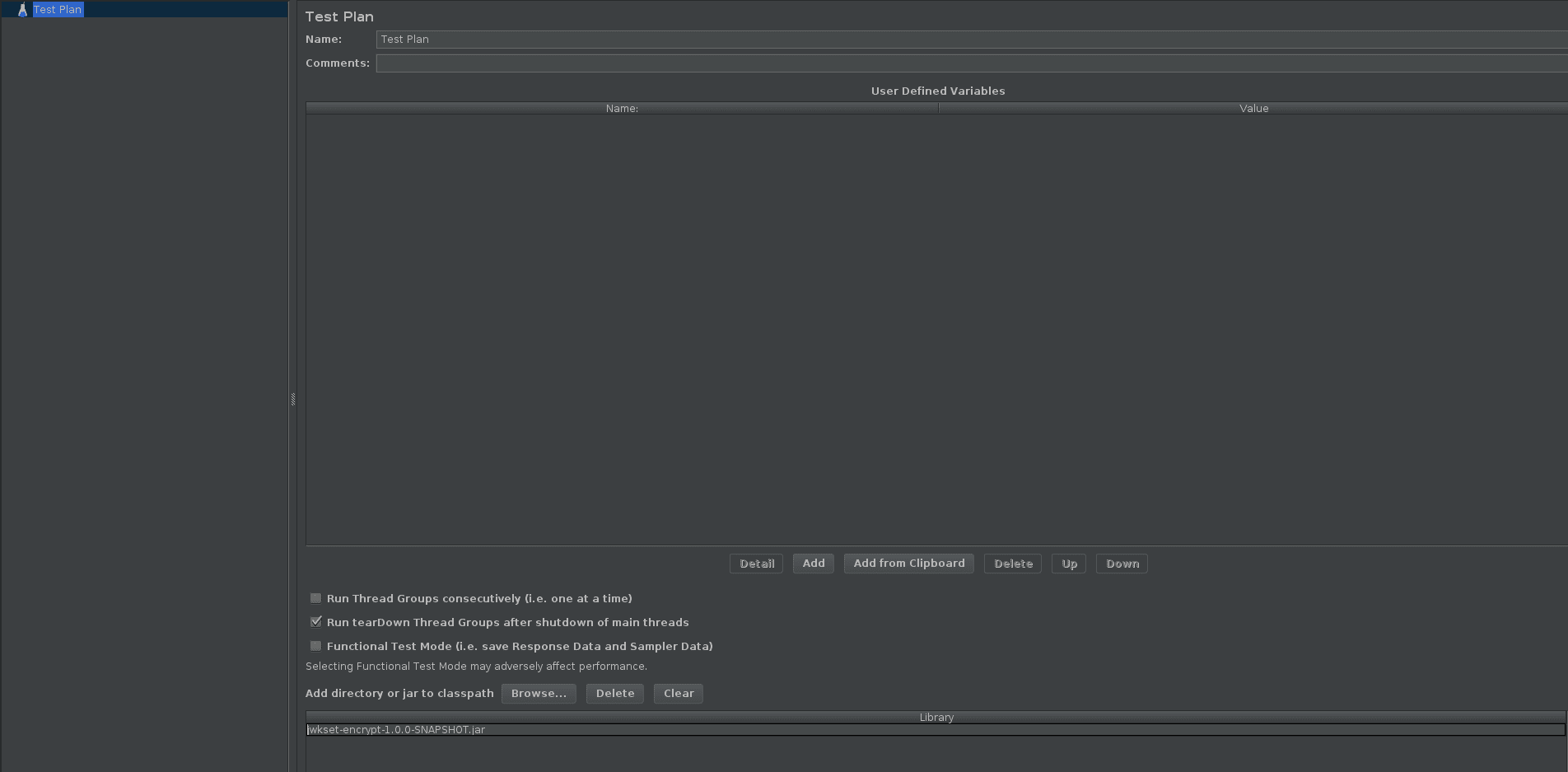Click the Name field containing Test Plan
The image size is (1568, 772).
click(972, 40)
